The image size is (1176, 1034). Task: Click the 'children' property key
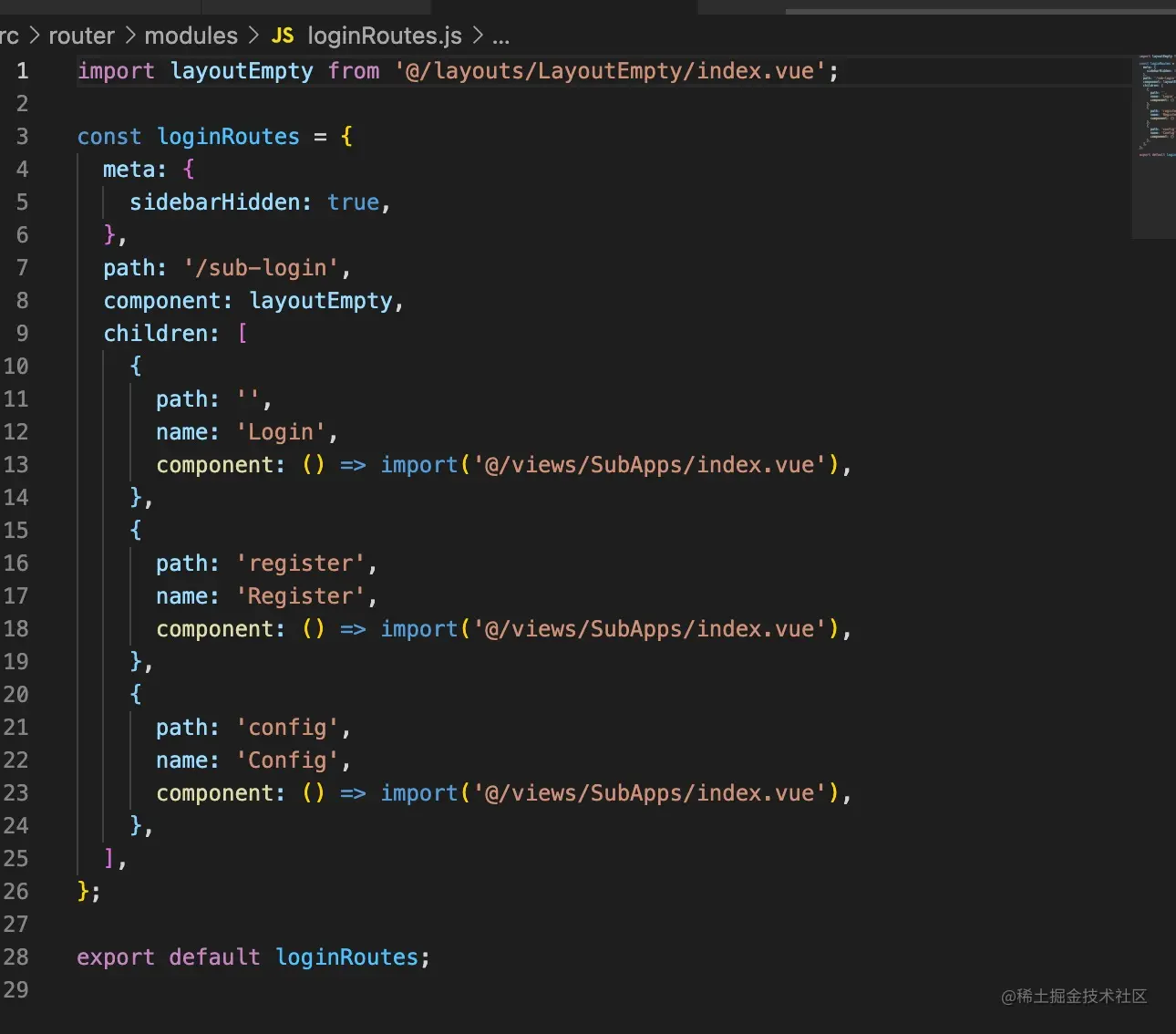156,334
